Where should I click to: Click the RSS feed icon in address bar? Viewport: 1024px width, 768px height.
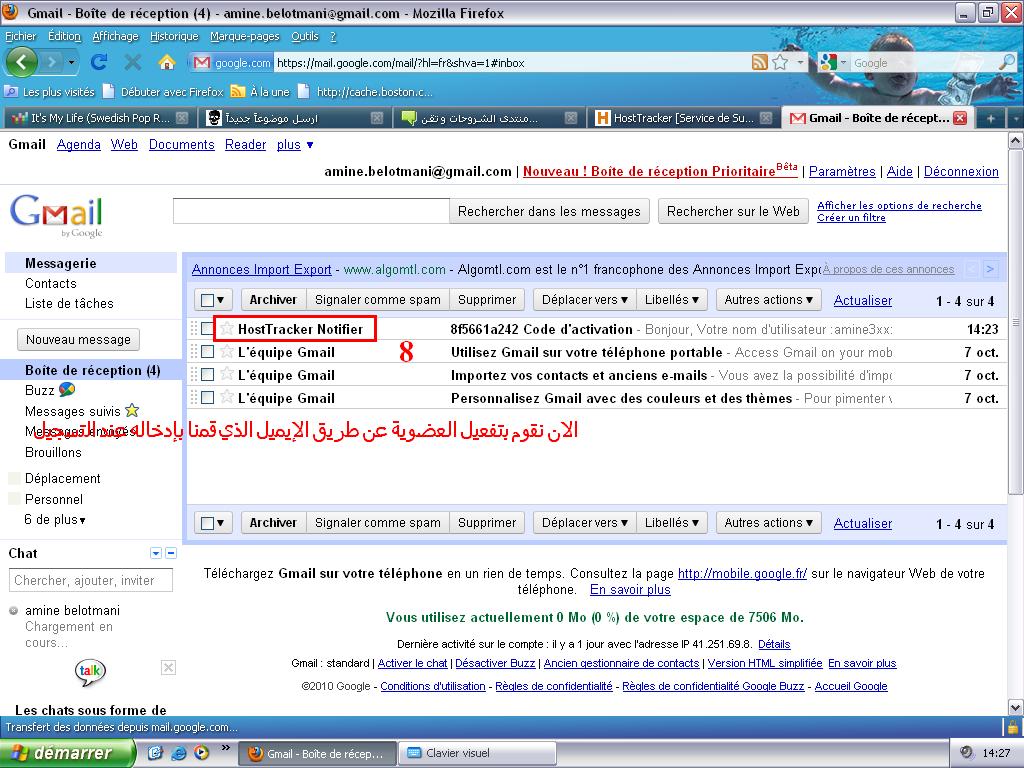pos(760,63)
